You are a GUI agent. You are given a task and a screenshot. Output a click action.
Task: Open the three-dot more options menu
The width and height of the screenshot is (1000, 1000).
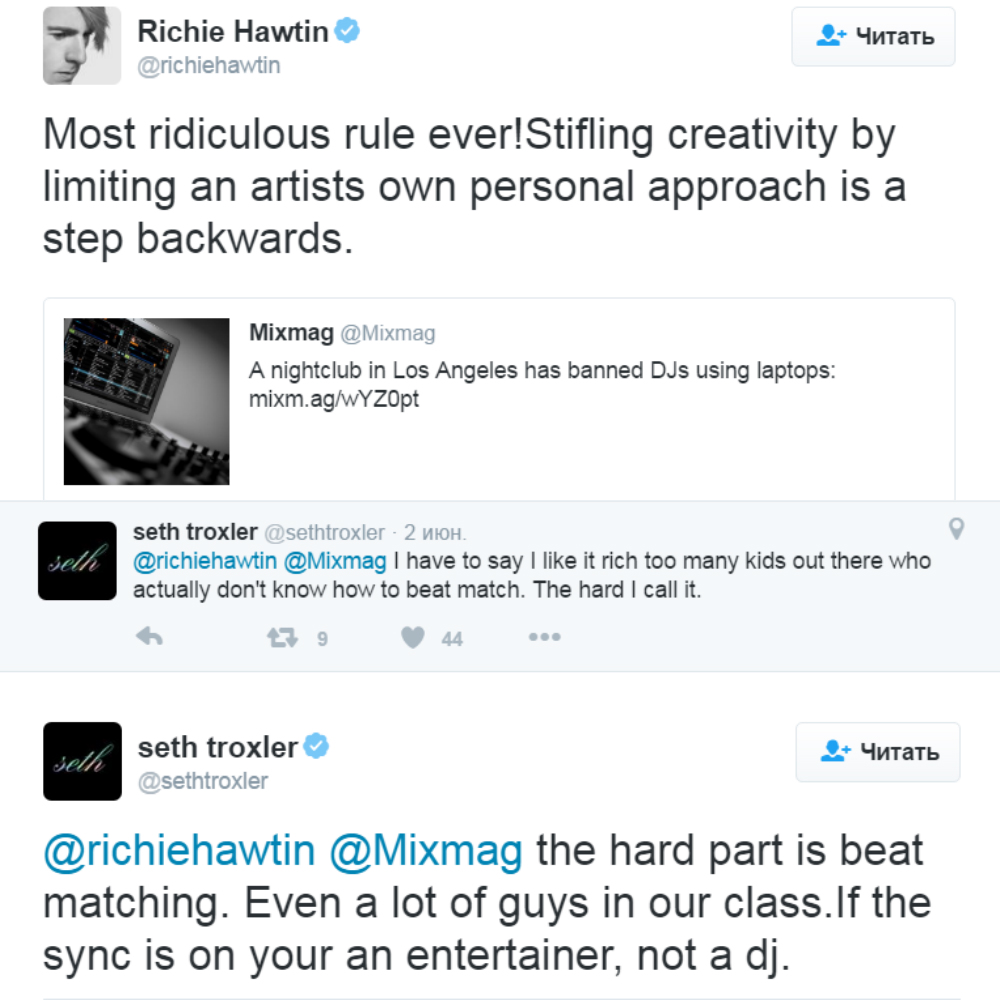(544, 637)
